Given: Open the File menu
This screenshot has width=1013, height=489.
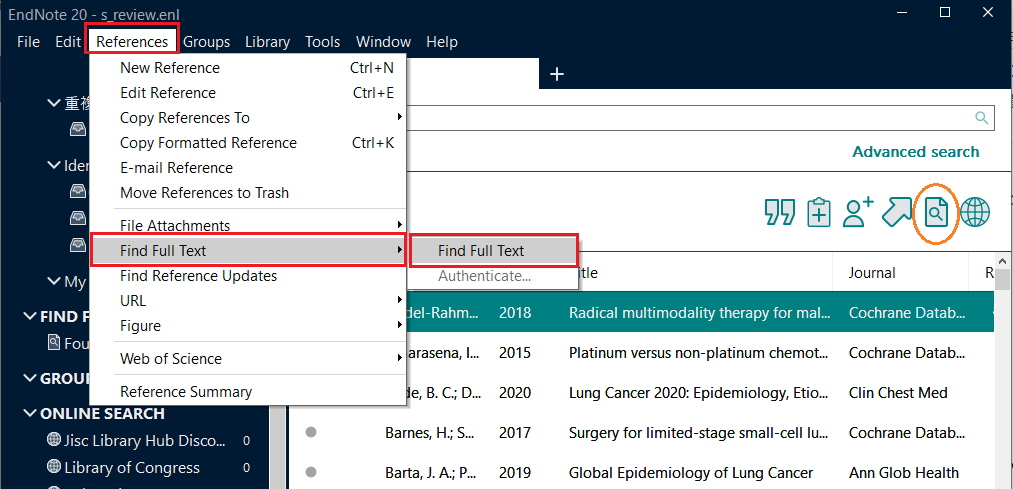Looking at the screenshot, I should pos(28,42).
